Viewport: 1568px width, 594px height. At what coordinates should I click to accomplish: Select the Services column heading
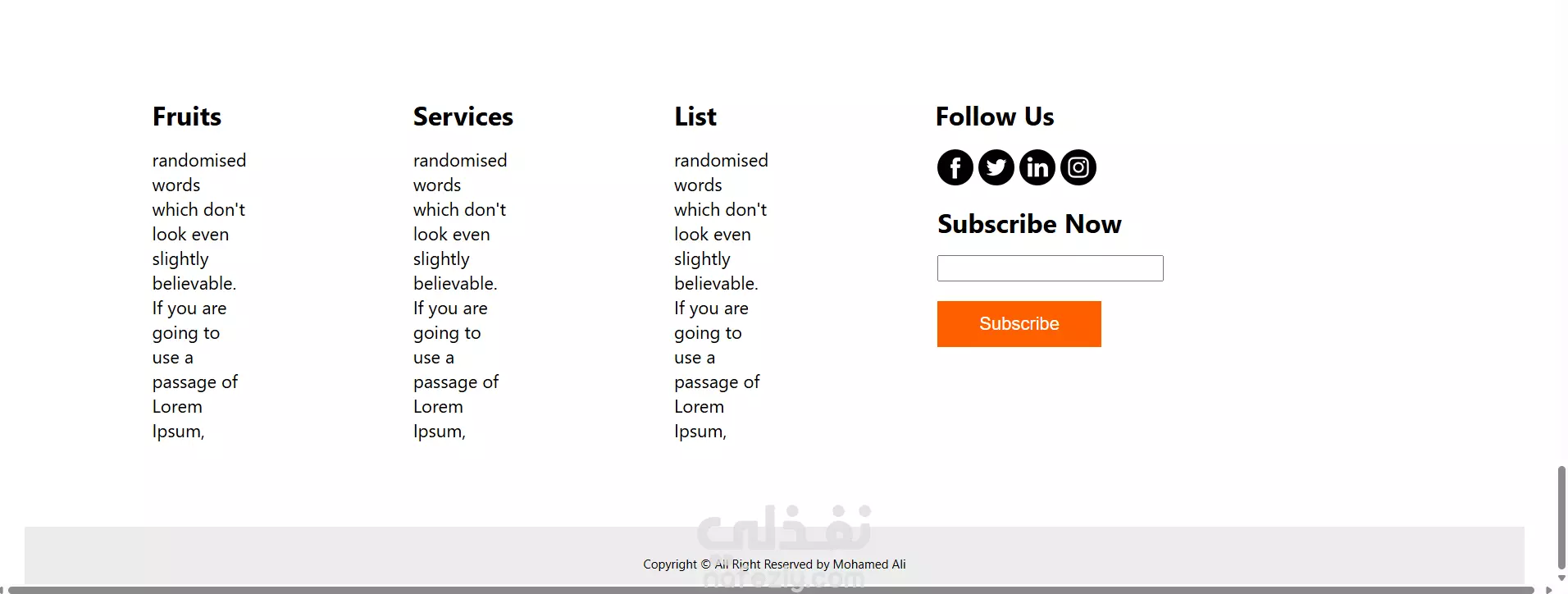[x=463, y=117]
